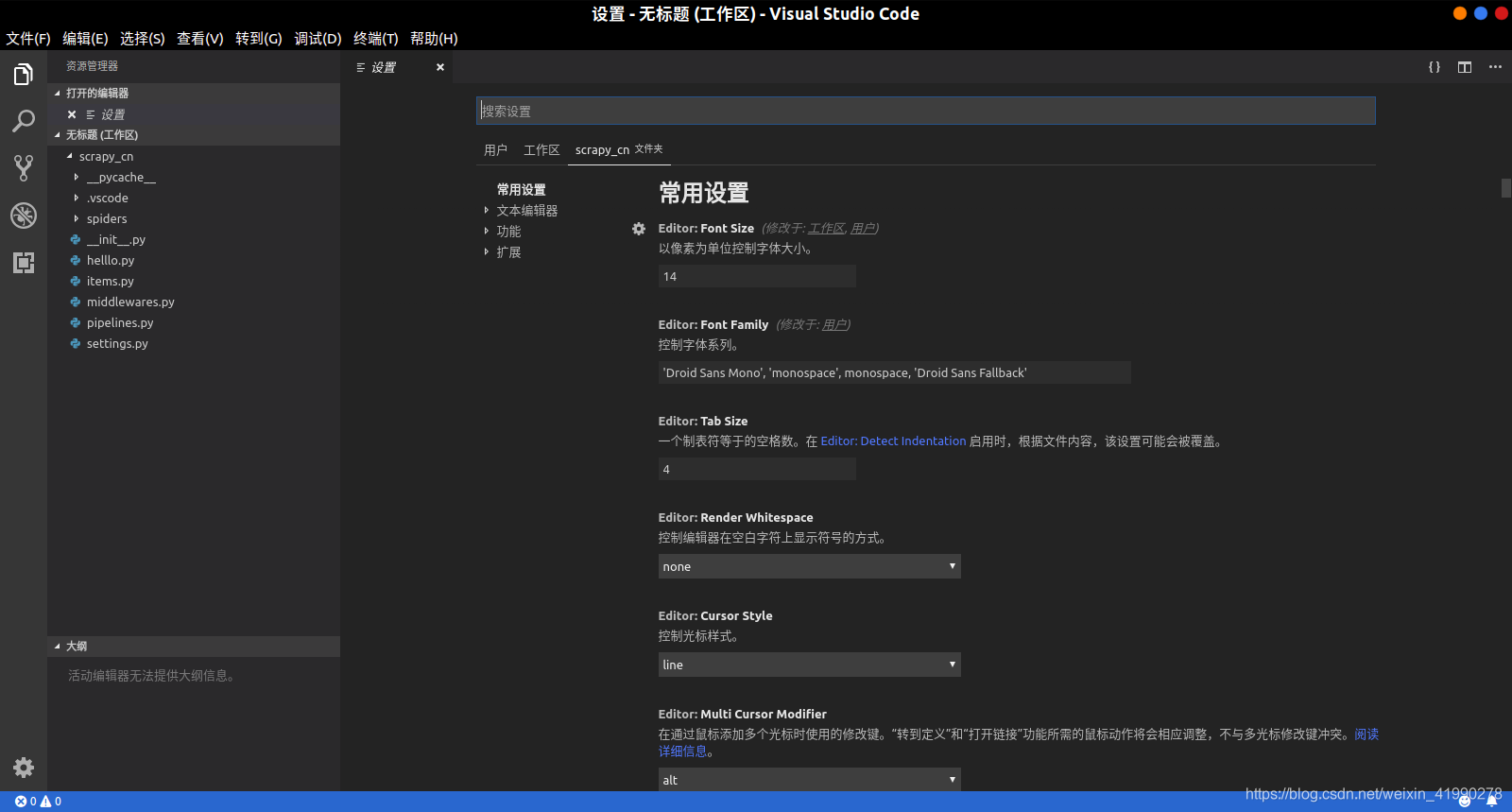Expand the spiders folder
1512x812 pixels.
[x=77, y=218]
